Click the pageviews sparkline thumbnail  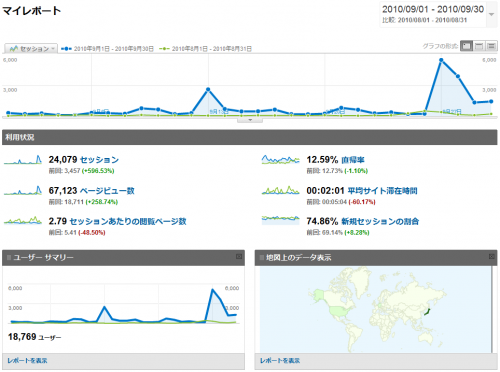click(23, 190)
